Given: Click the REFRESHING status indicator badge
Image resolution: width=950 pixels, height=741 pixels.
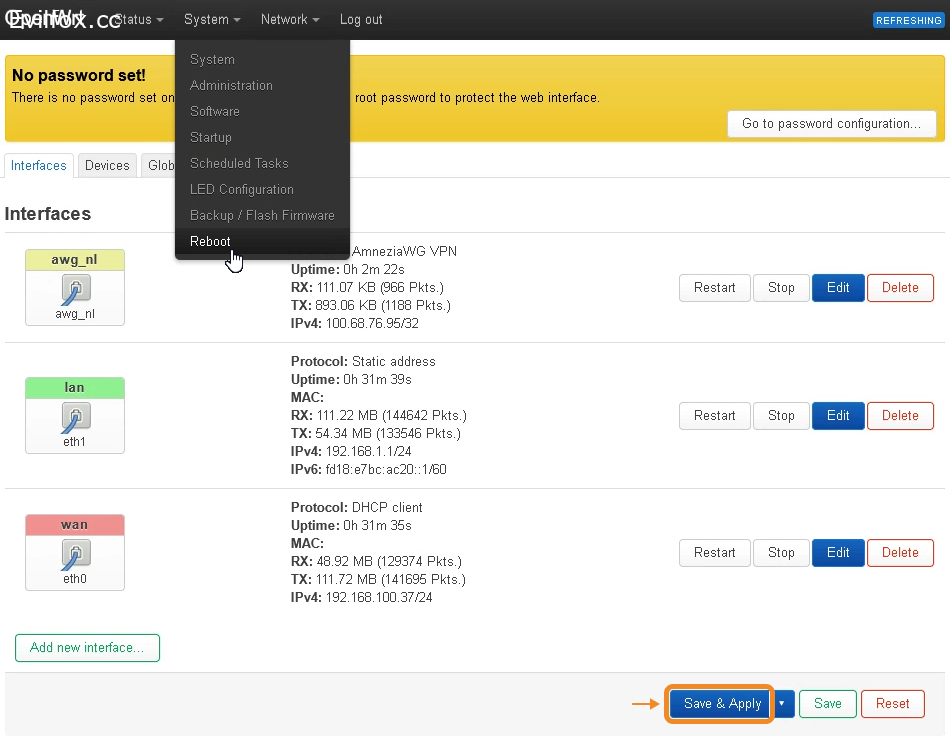Looking at the screenshot, I should tap(908, 20).
